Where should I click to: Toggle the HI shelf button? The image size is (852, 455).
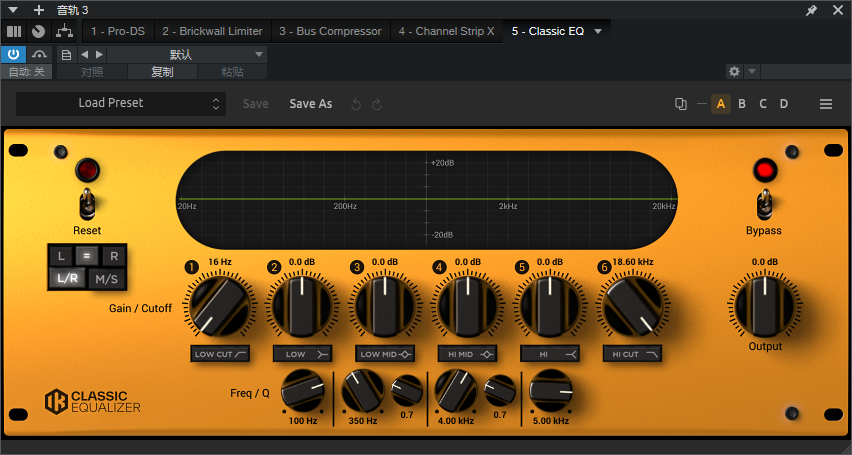click(x=550, y=354)
